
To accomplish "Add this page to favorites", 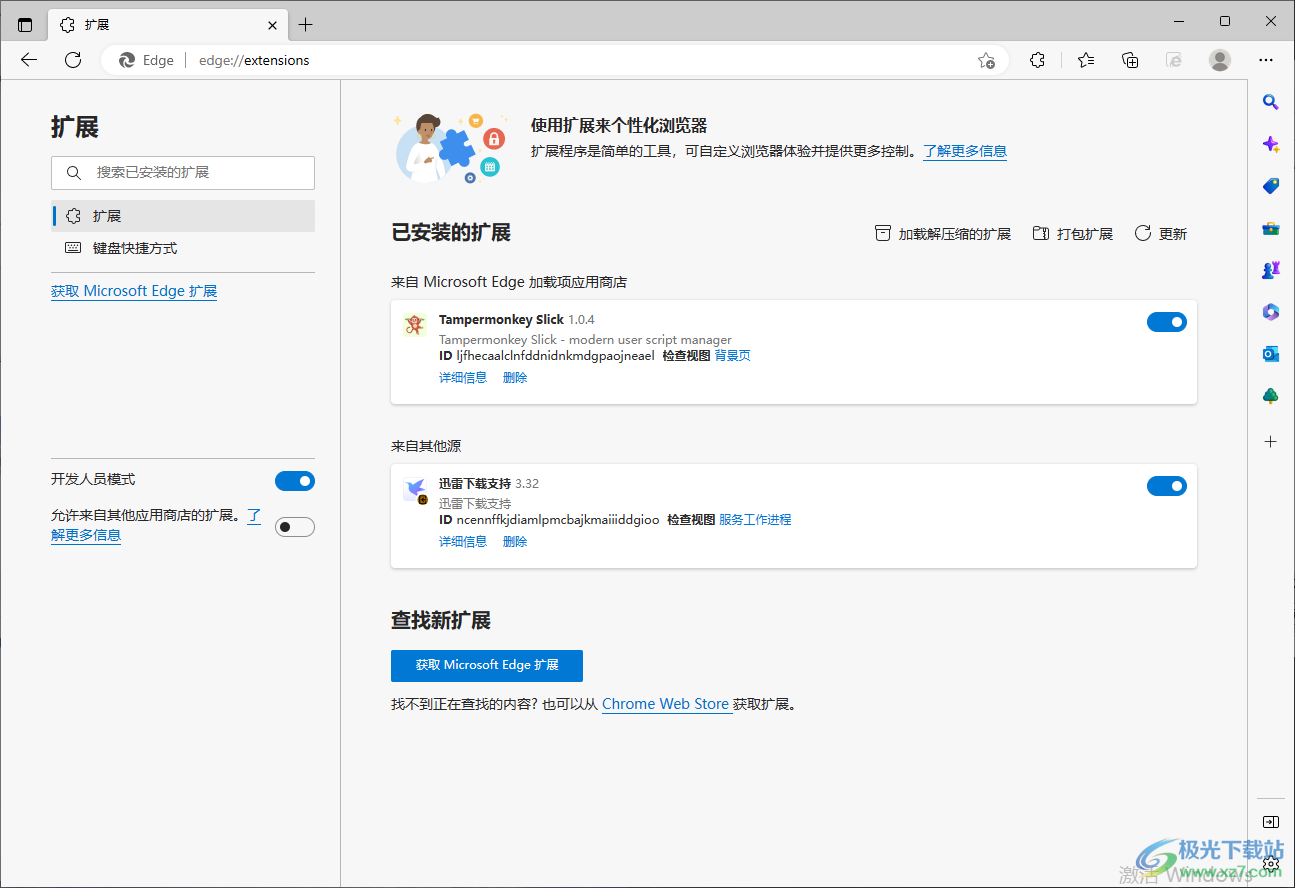I will pyautogui.click(x=986, y=60).
